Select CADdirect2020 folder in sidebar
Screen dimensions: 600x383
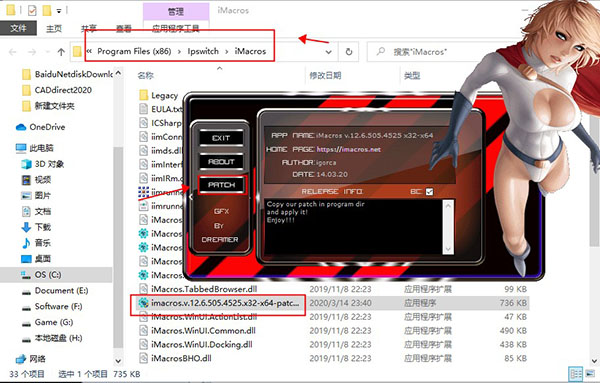tap(57, 90)
